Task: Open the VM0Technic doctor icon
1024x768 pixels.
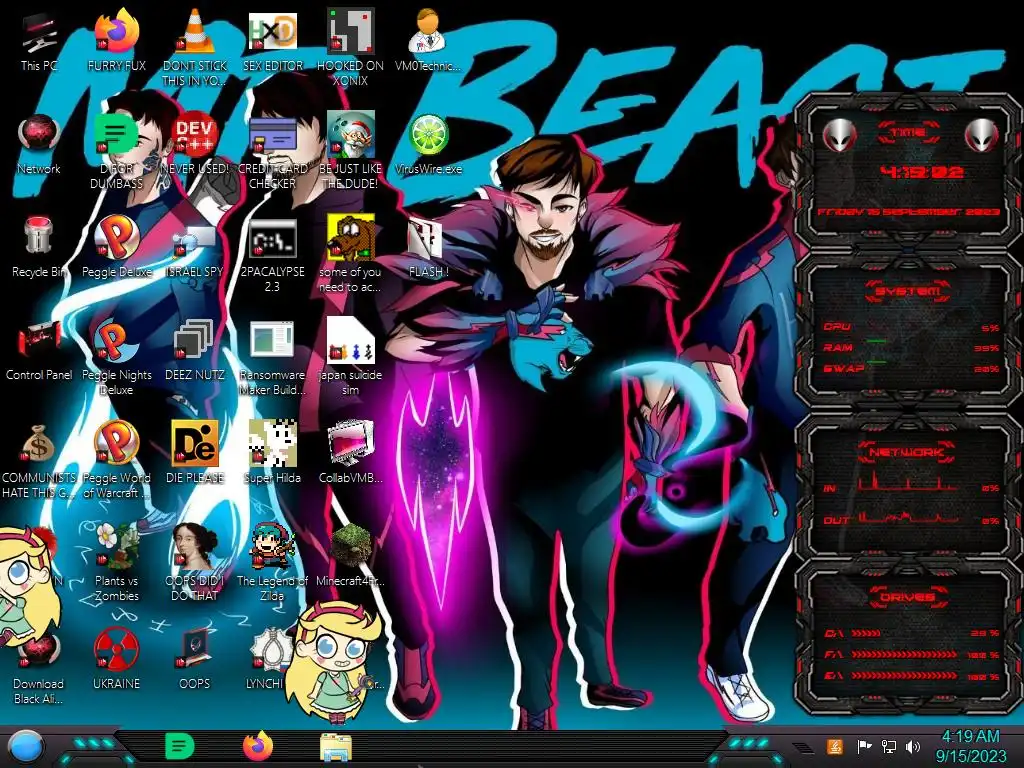Action: [428, 31]
